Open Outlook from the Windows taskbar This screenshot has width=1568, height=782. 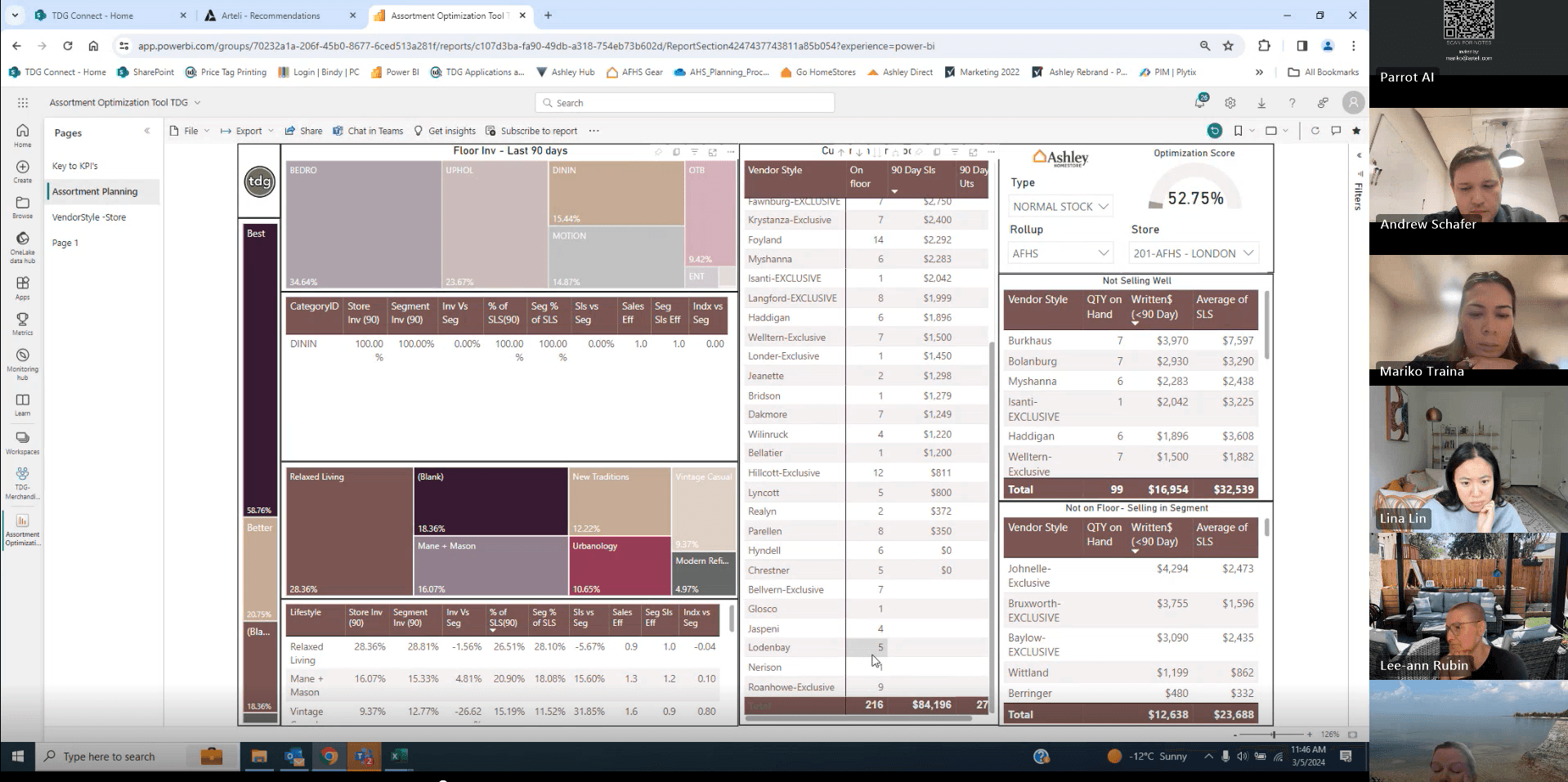294,757
